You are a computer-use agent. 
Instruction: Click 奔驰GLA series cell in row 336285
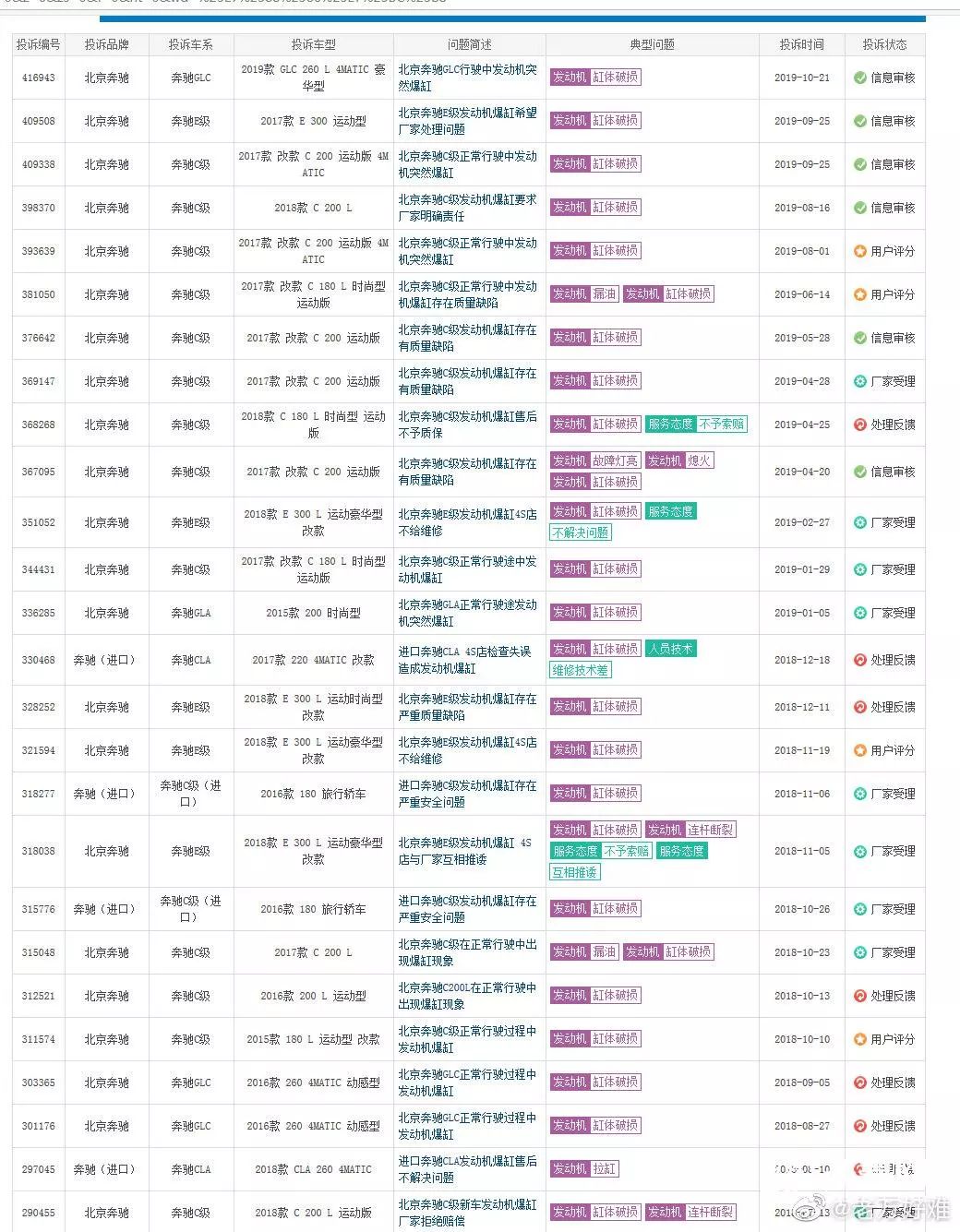(x=191, y=613)
